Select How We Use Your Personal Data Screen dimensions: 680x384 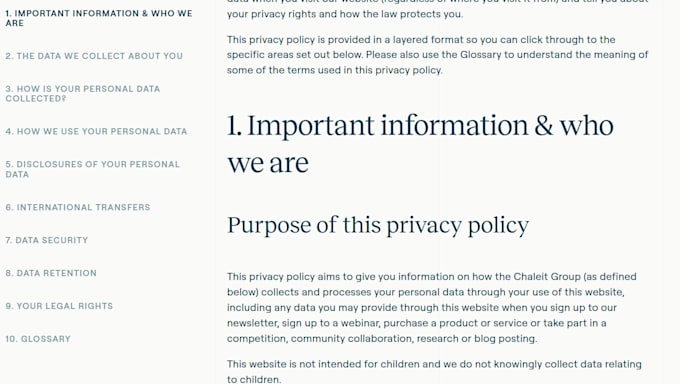96,131
